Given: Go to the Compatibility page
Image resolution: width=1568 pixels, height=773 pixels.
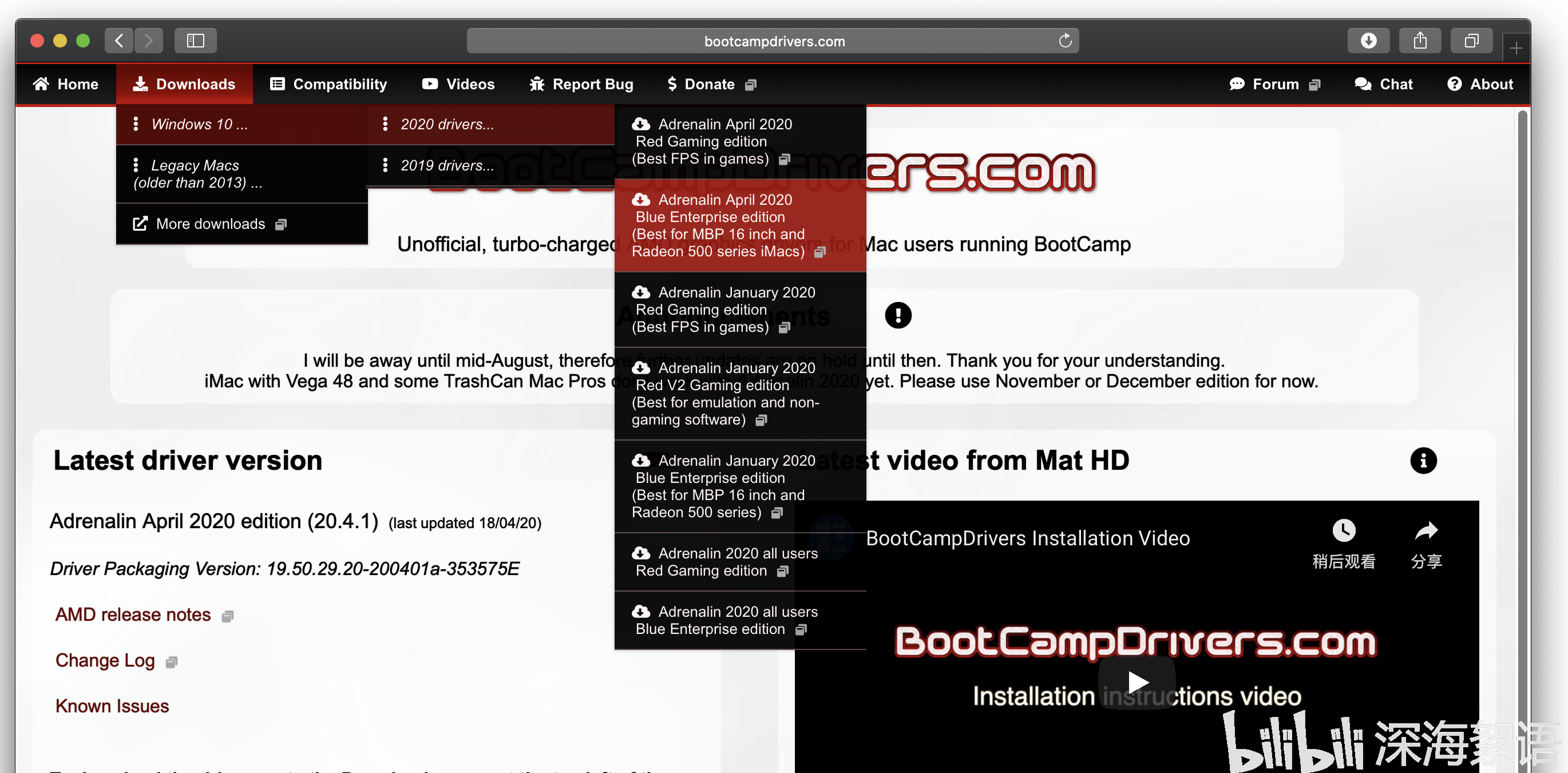Looking at the screenshot, I should (x=328, y=84).
